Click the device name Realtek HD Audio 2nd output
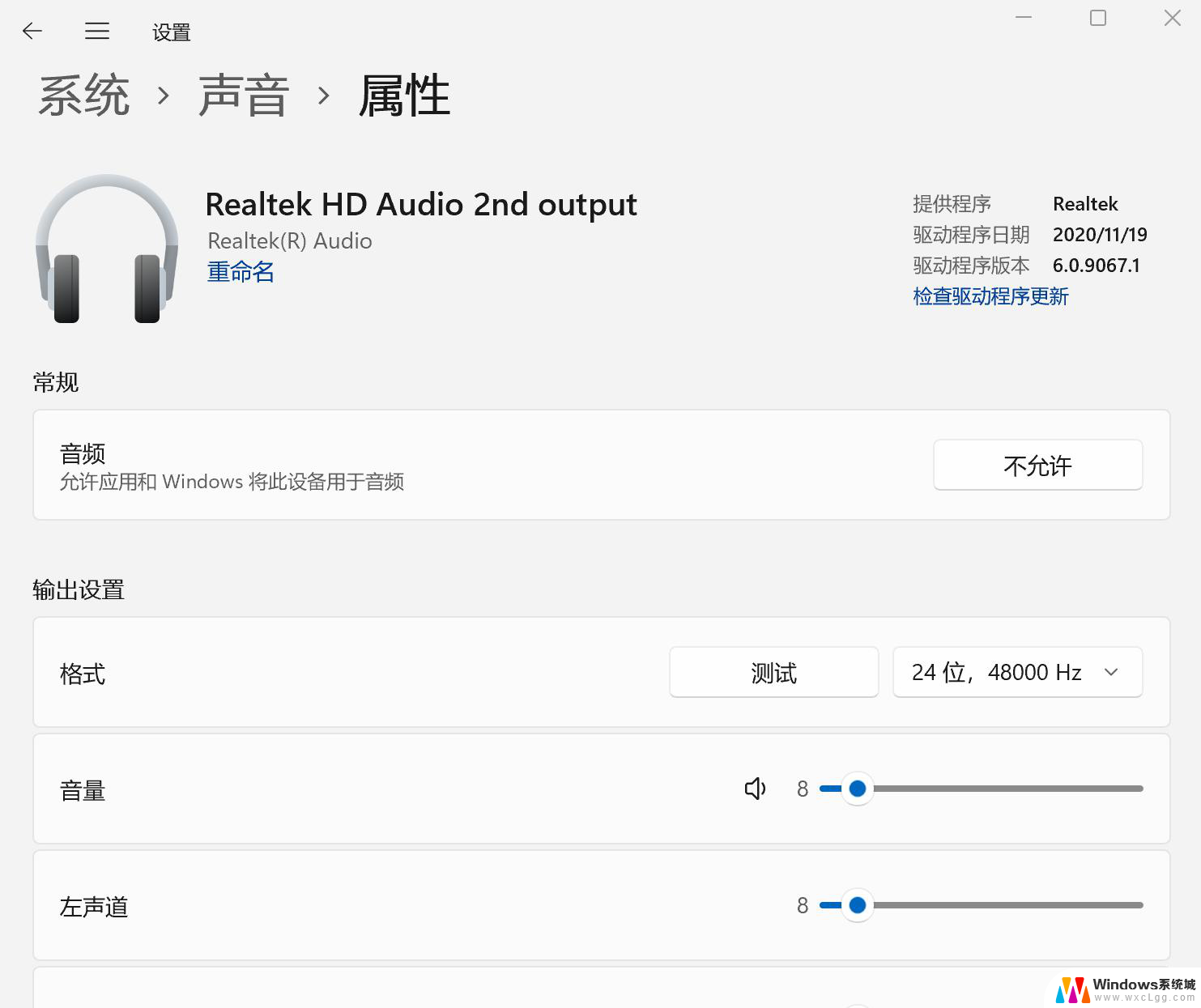Viewport: 1201px width, 1008px height. [421, 205]
